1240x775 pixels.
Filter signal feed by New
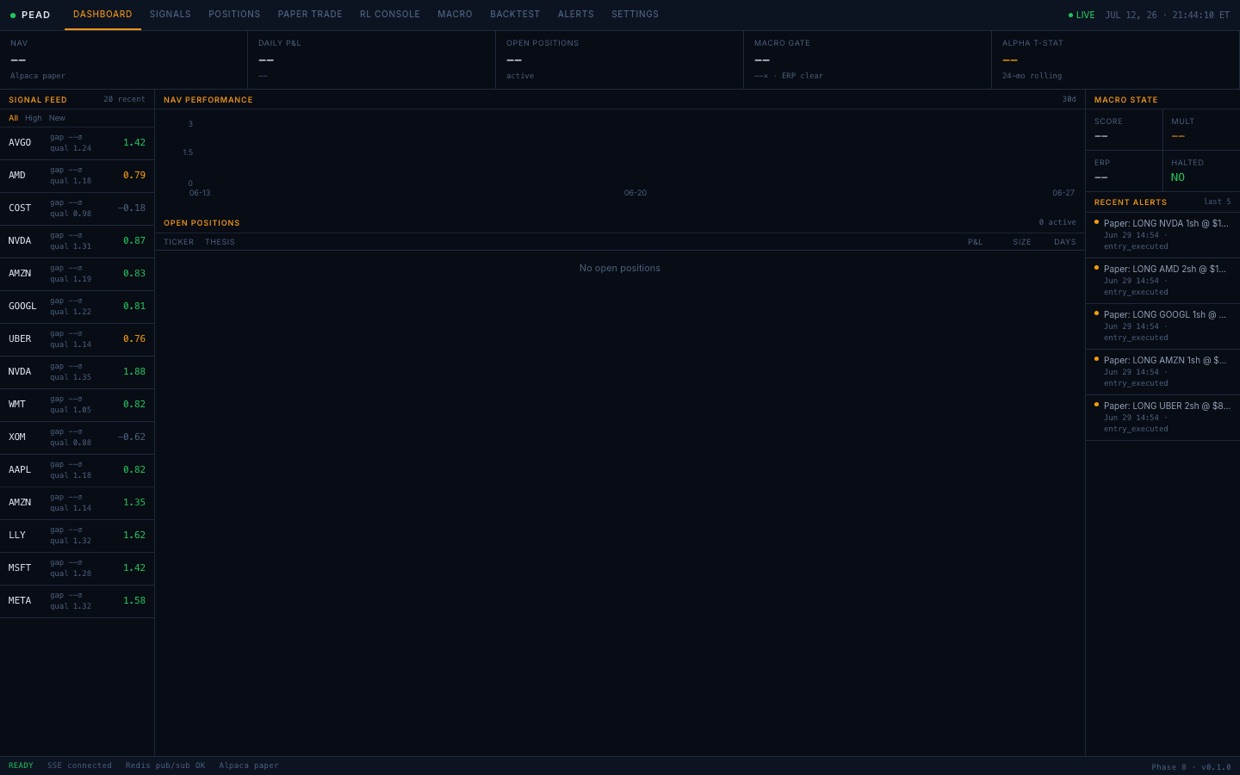tap(57, 118)
